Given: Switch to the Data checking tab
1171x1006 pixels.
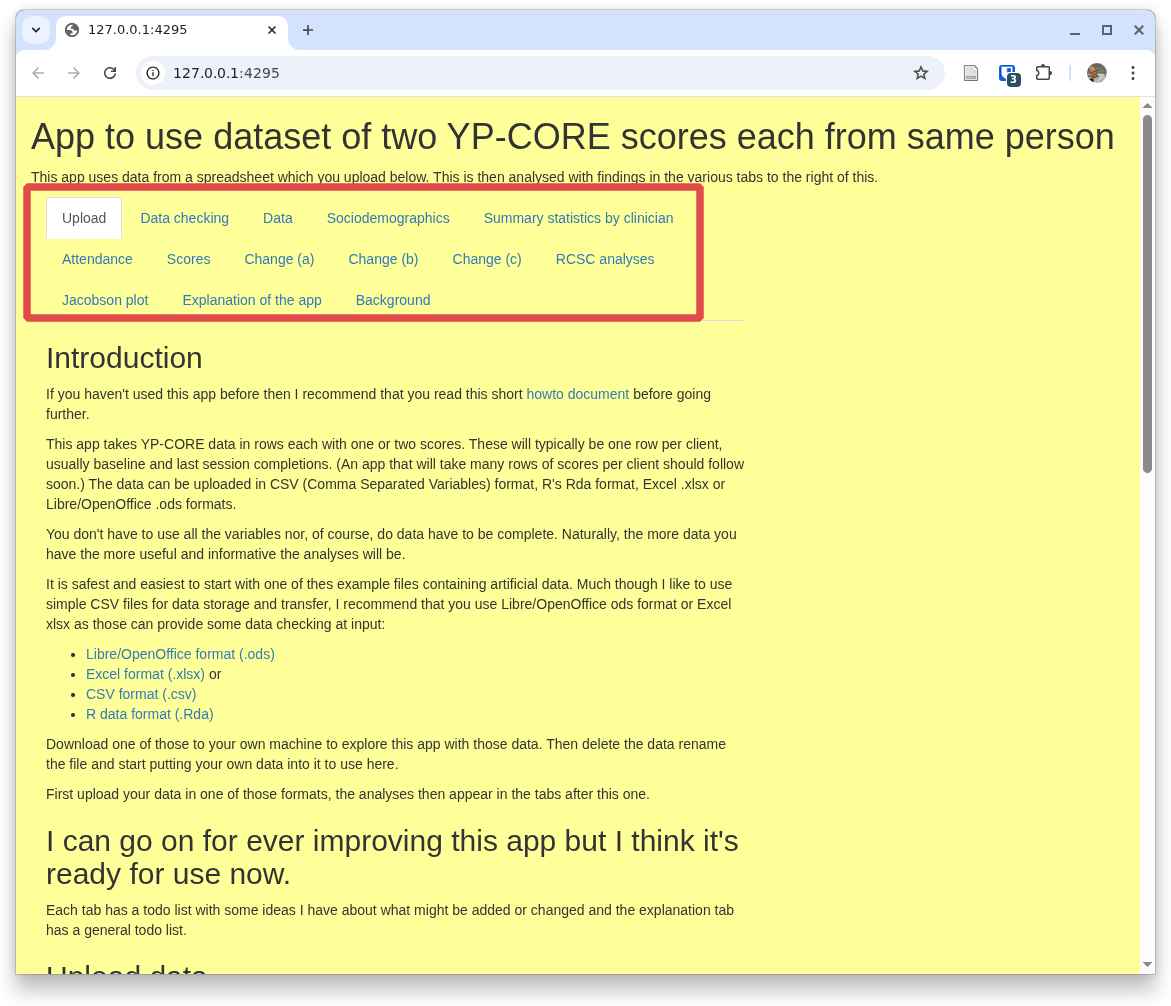Looking at the screenshot, I should (184, 218).
